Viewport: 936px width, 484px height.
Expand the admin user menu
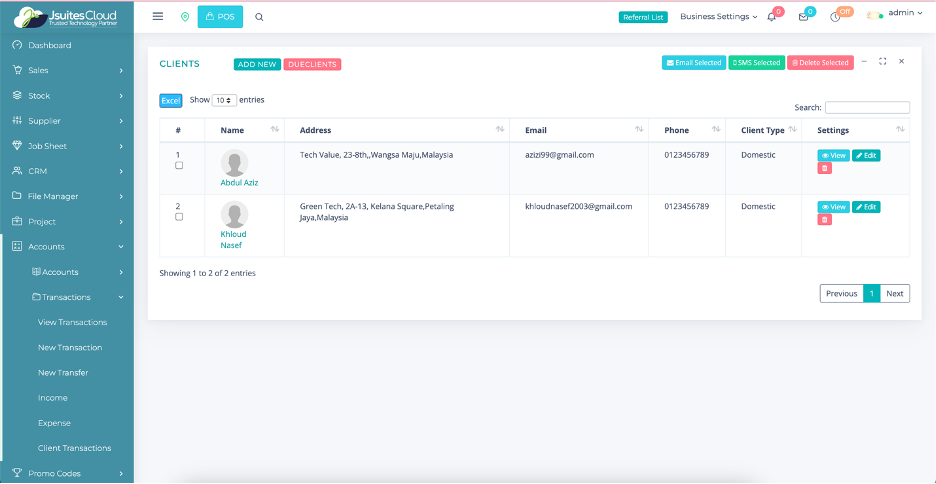pyautogui.click(x=904, y=13)
